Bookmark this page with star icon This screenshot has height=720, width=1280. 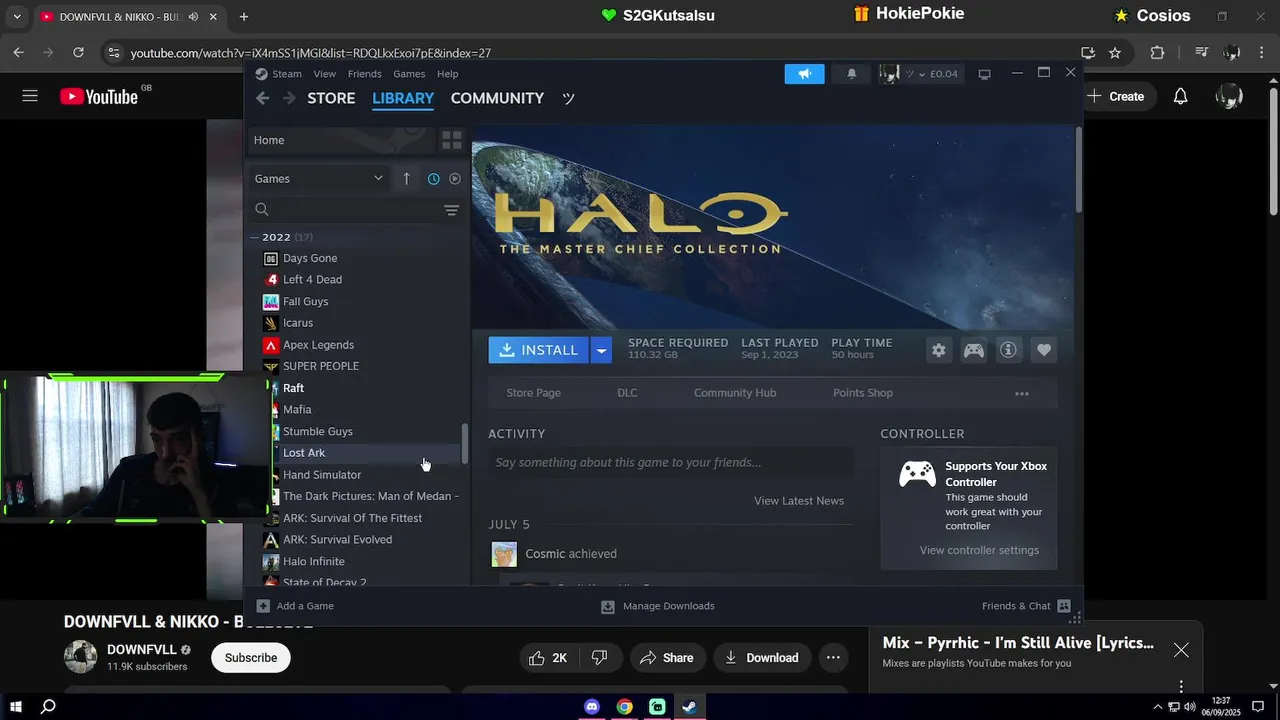1115,53
